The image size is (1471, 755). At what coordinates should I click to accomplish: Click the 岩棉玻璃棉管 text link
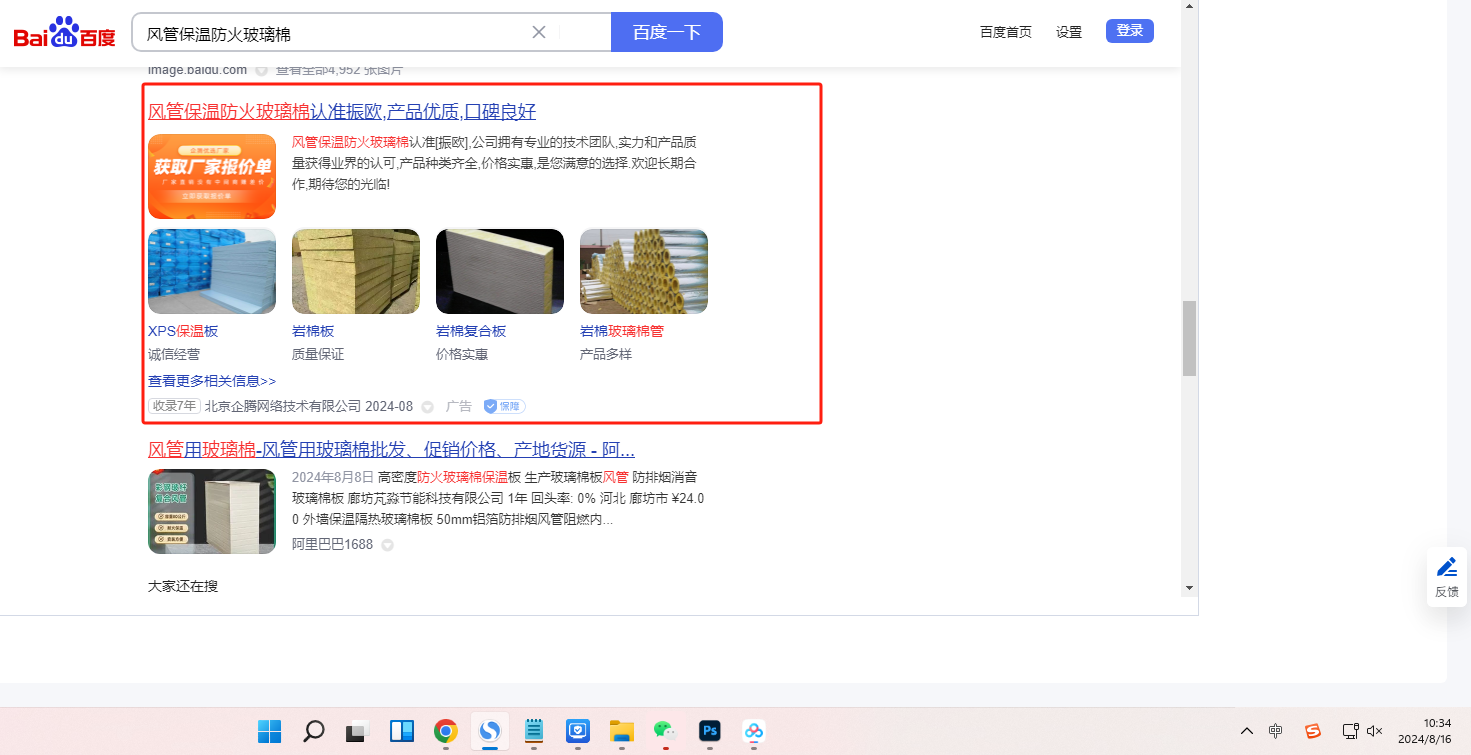pyautogui.click(x=622, y=331)
